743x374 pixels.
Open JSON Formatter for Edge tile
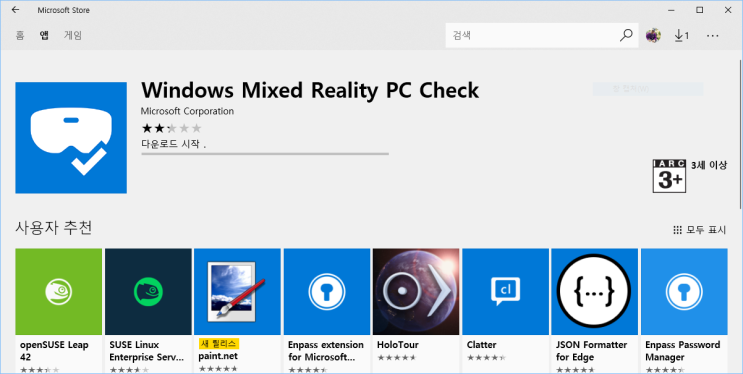[x=595, y=310]
